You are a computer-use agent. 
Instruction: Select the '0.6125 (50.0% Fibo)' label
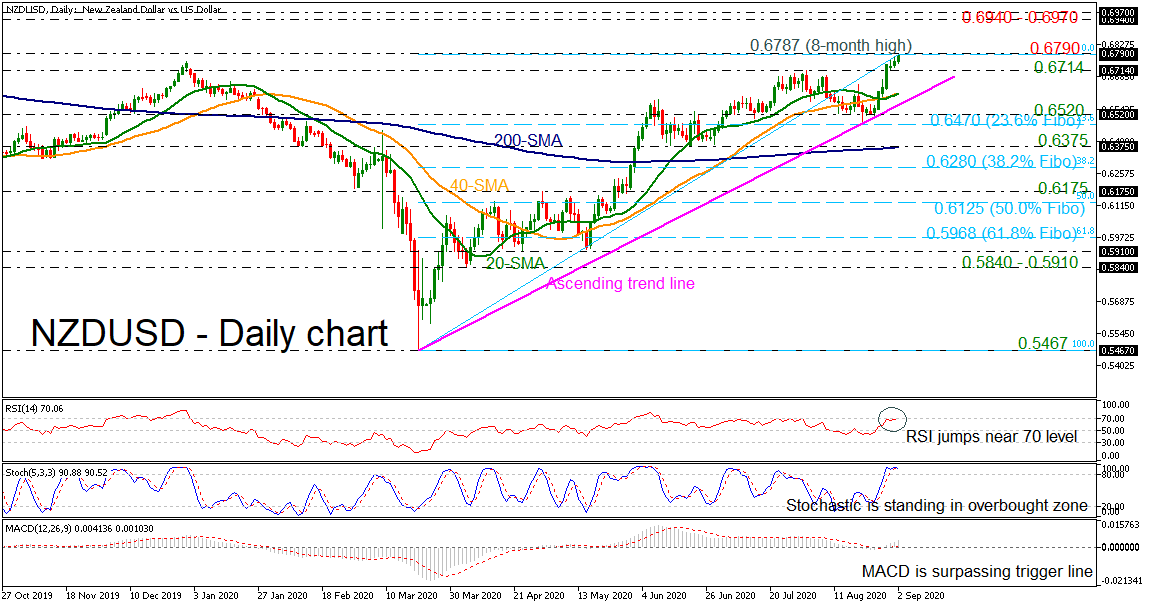pos(1009,209)
